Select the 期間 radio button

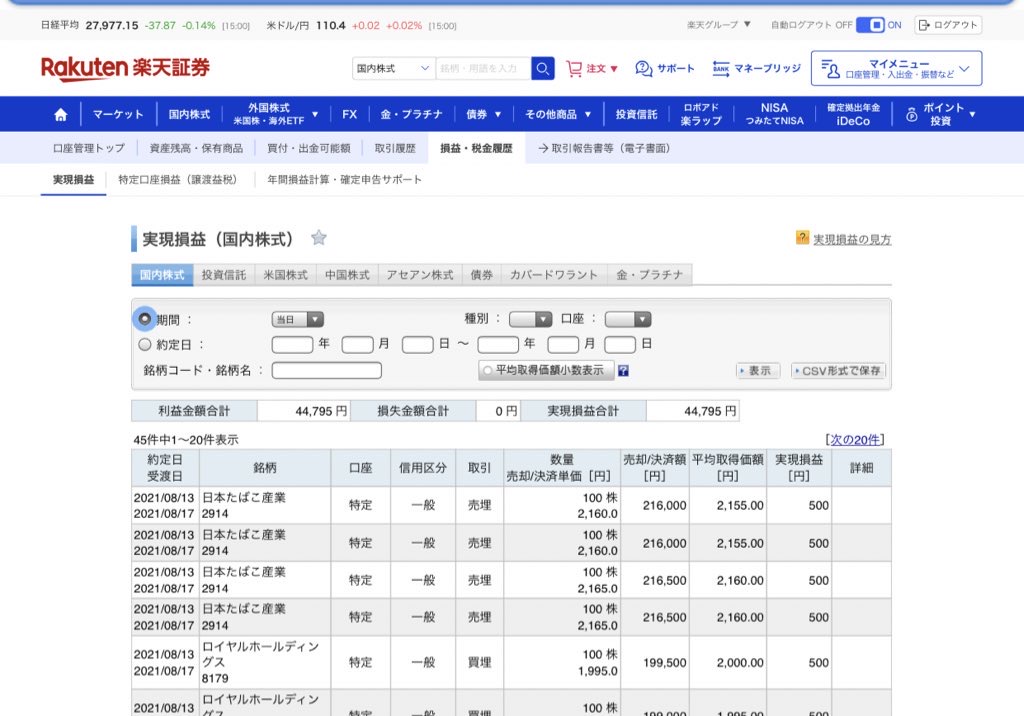coord(145,319)
